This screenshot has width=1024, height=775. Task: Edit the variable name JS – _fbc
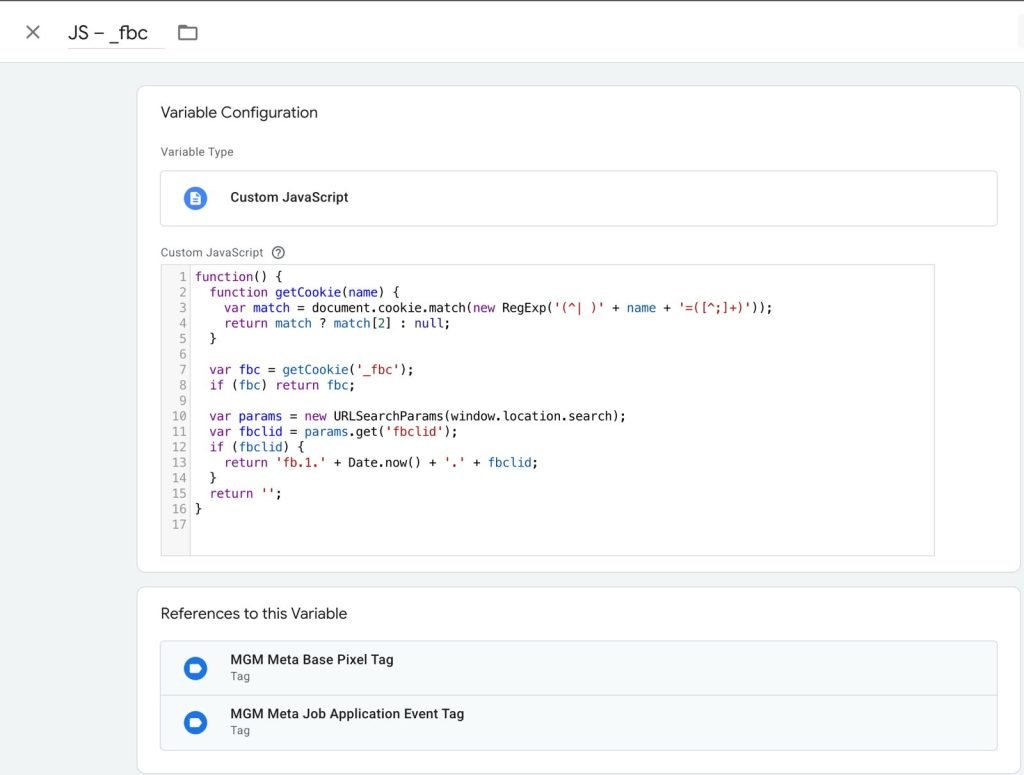point(116,33)
